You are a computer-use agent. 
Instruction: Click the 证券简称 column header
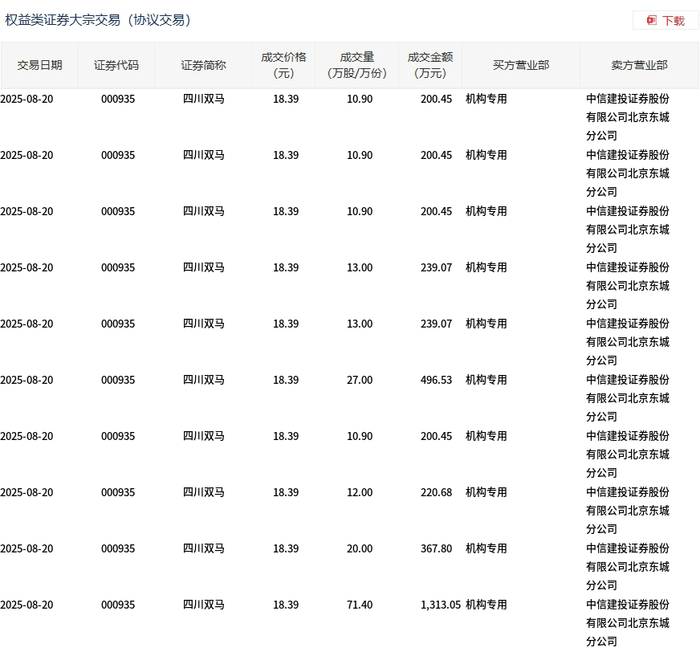(204, 65)
